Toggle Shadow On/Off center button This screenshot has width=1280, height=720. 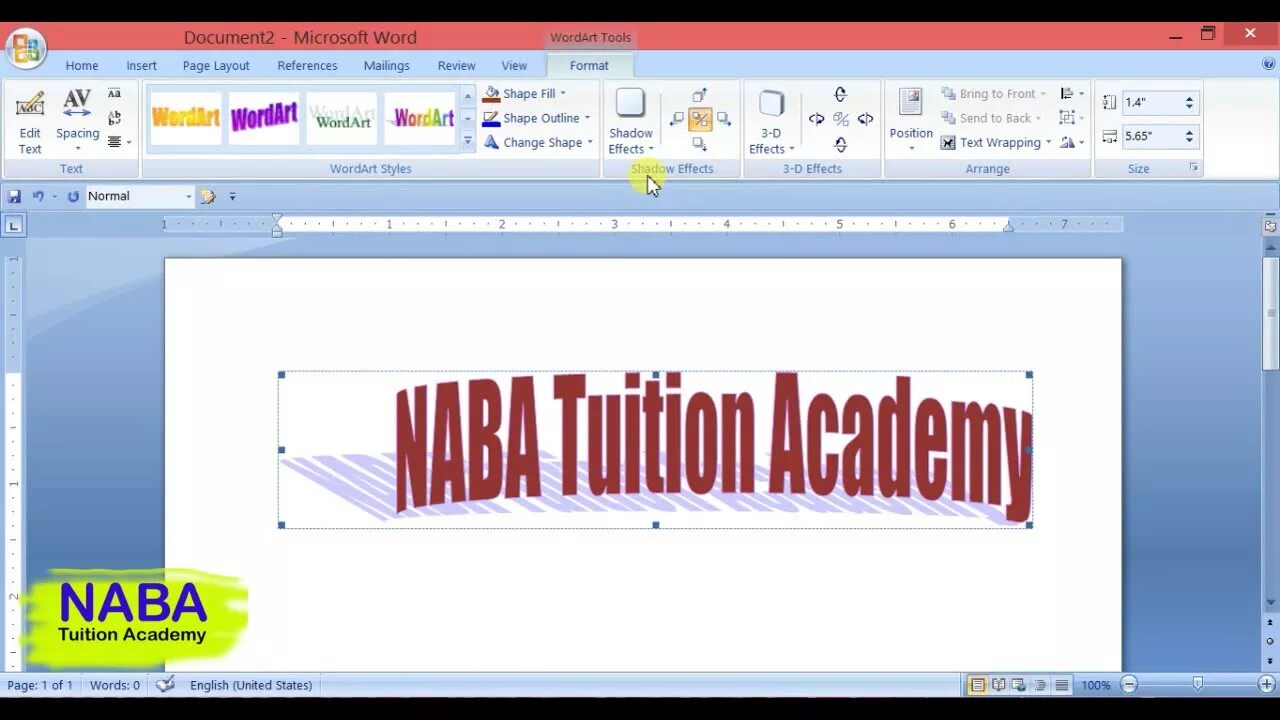point(699,119)
